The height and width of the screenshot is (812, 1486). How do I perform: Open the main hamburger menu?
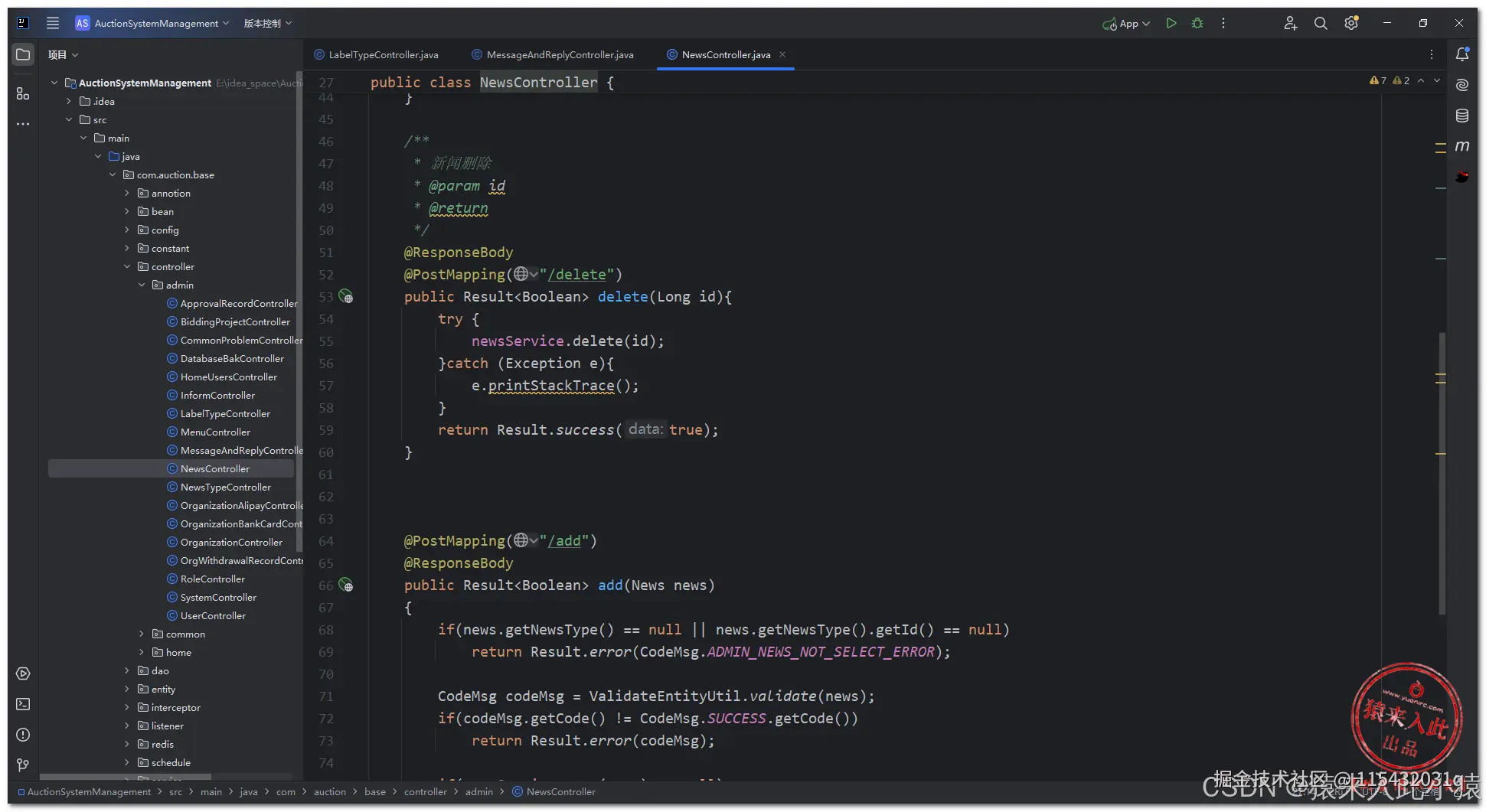(x=53, y=23)
